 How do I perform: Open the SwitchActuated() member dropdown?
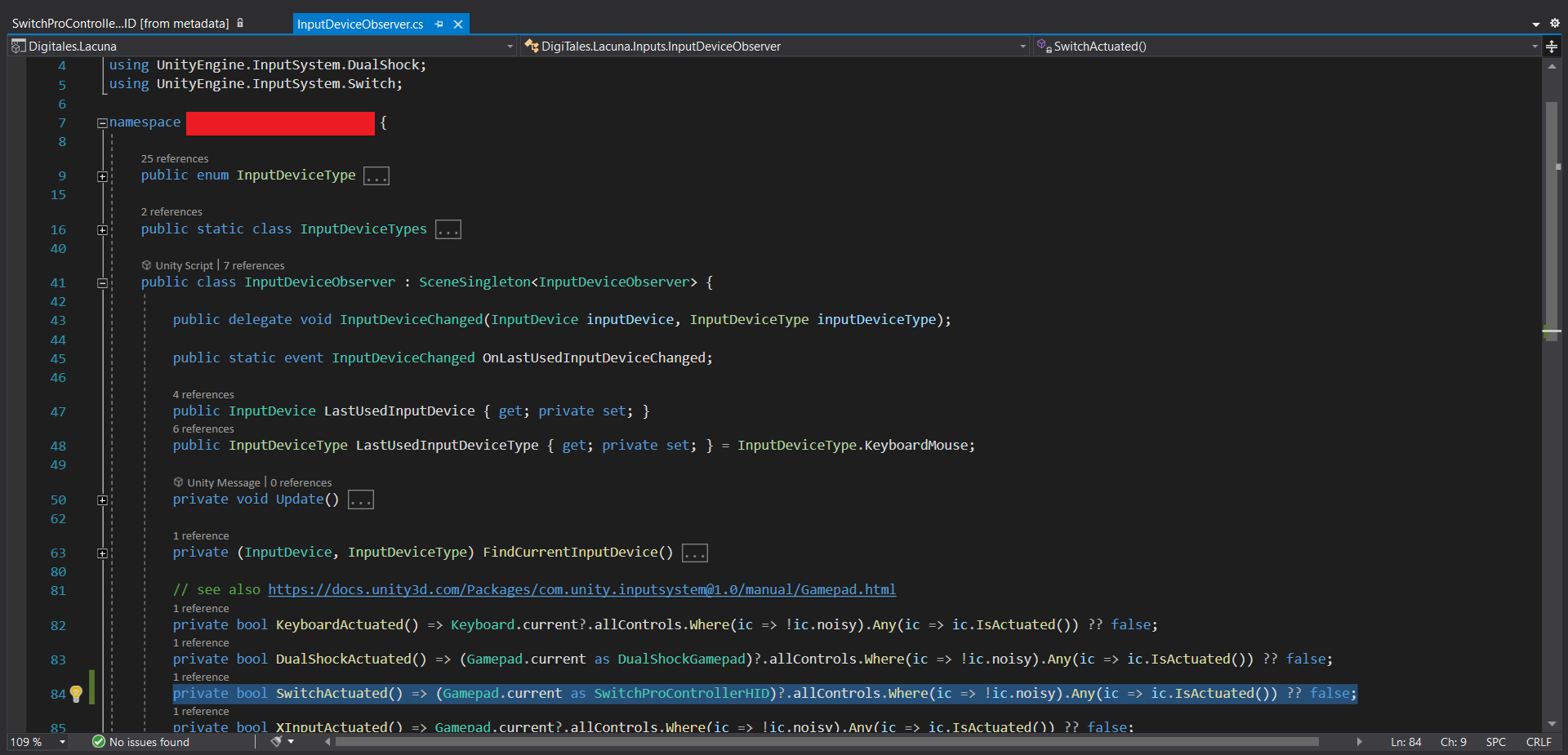(x=1535, y=47)
